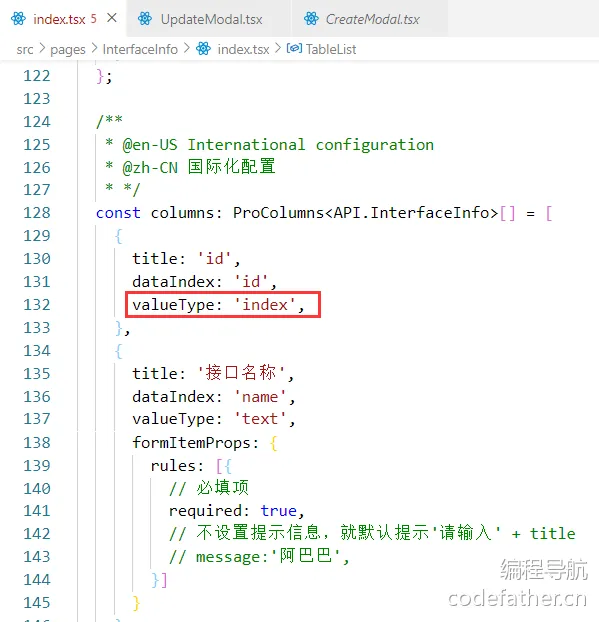Click index.tsx in the breadcrumb path
The image size is (599, 622).
[244, 49]
